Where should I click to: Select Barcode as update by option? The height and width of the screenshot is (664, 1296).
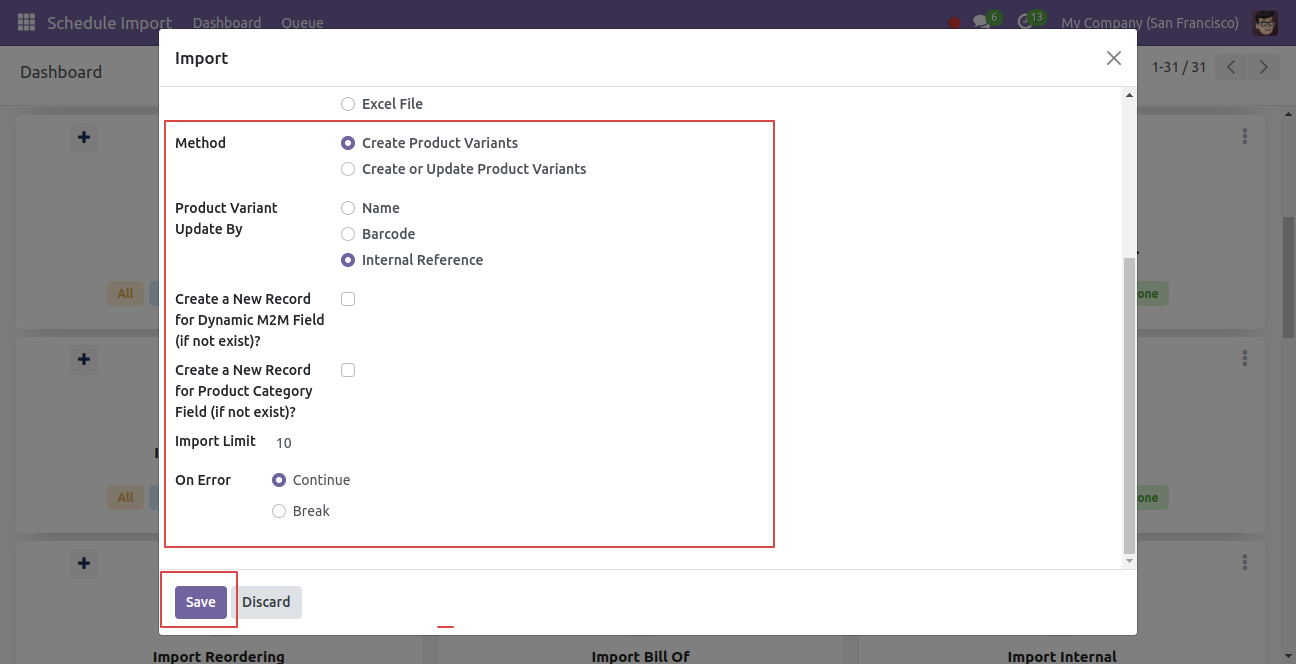(x=348, y=234)
